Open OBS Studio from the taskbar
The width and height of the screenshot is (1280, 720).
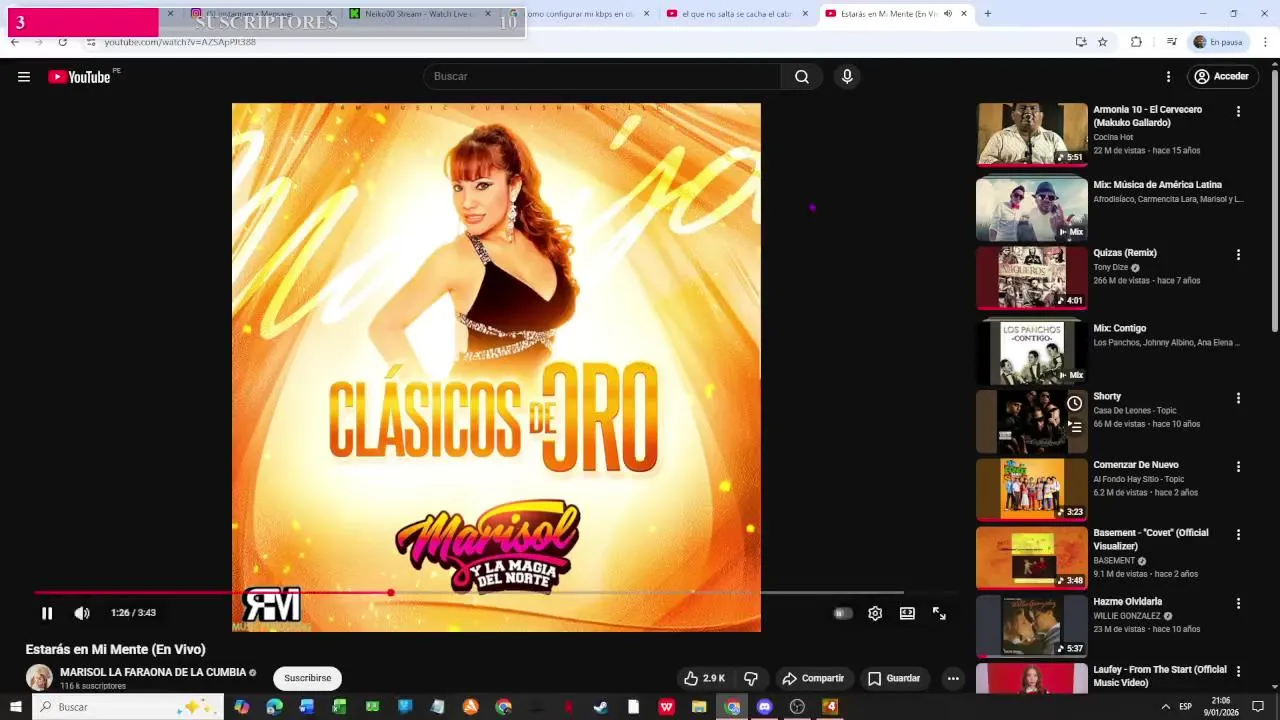[x=797, y=707]
